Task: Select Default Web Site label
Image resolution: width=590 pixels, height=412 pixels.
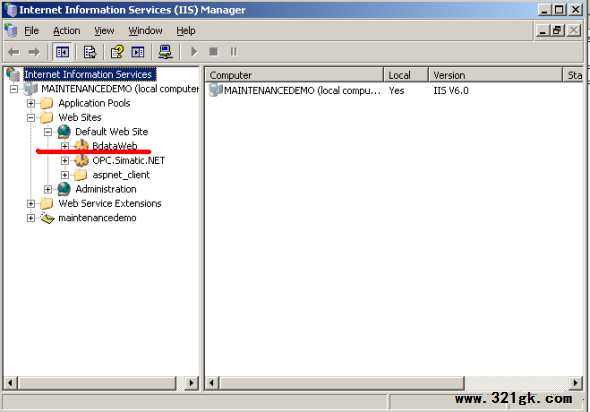Action: pos(112,132)
